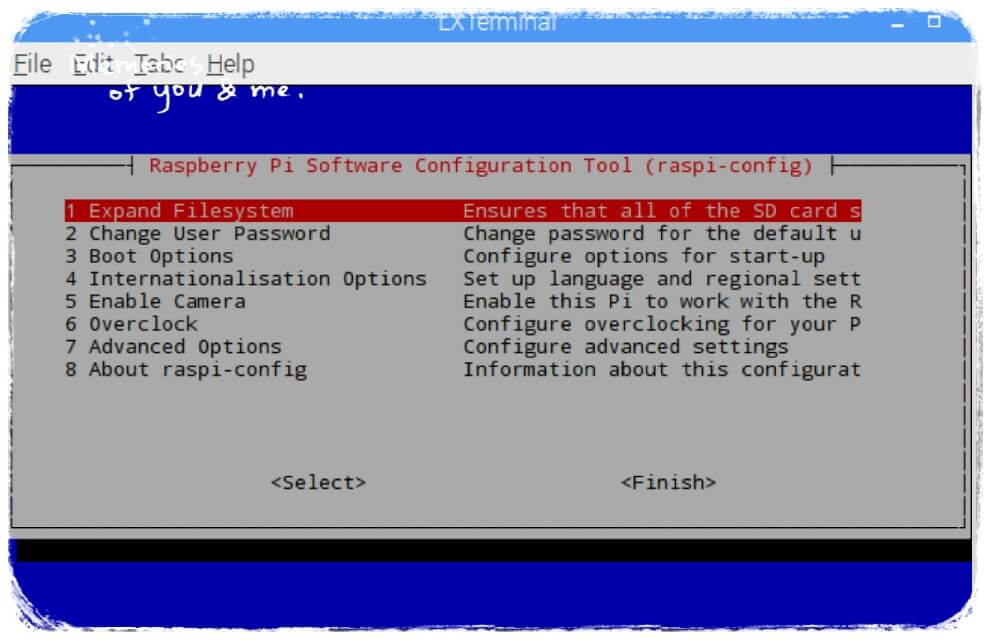Click the Expand Filesystem description text
Image resolution: width=991 pixels, height=640 pixels.
[662, 210]
